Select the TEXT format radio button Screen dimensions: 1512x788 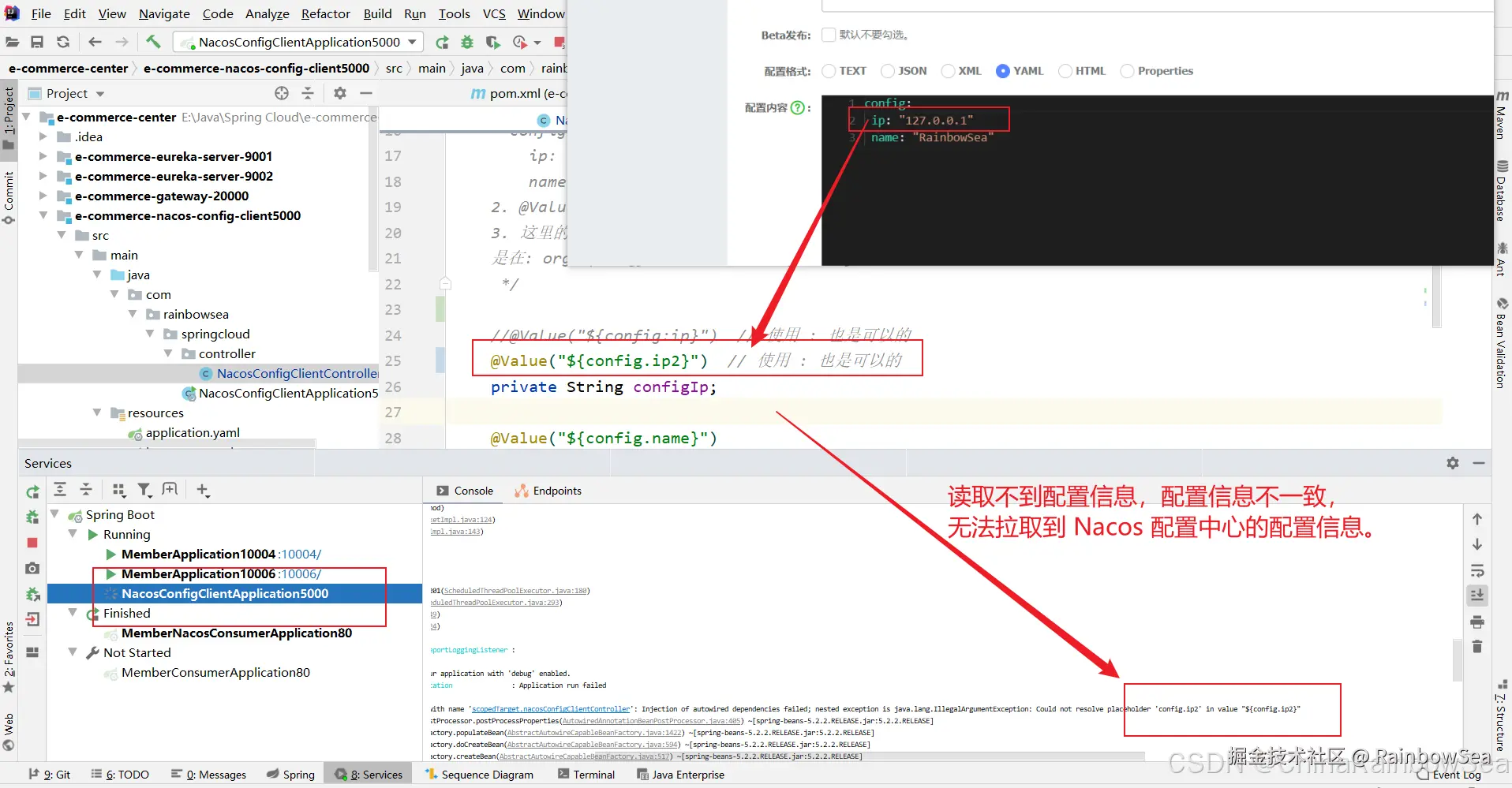point(829,71)
